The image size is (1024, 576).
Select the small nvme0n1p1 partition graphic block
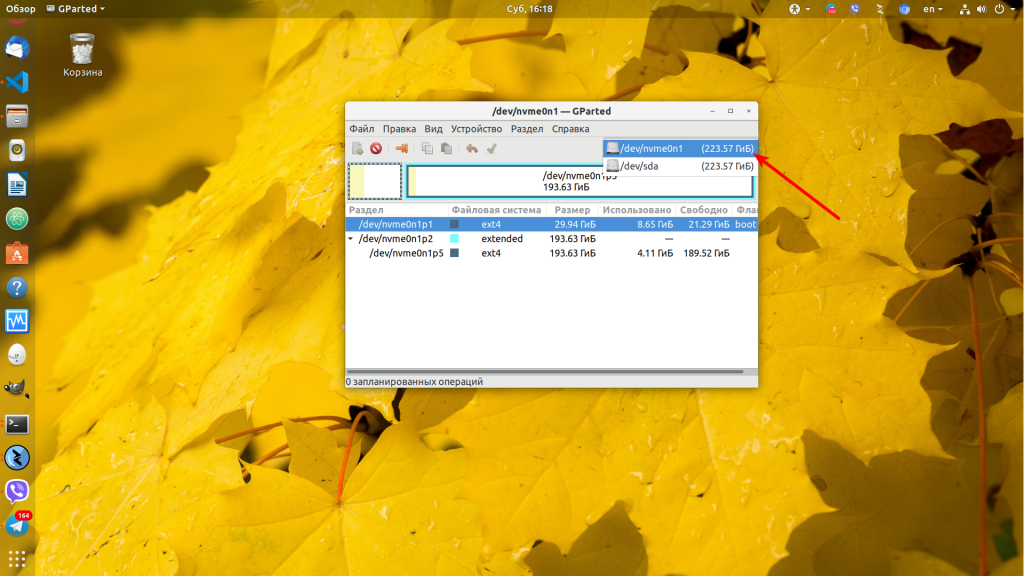tap(375, 181)
